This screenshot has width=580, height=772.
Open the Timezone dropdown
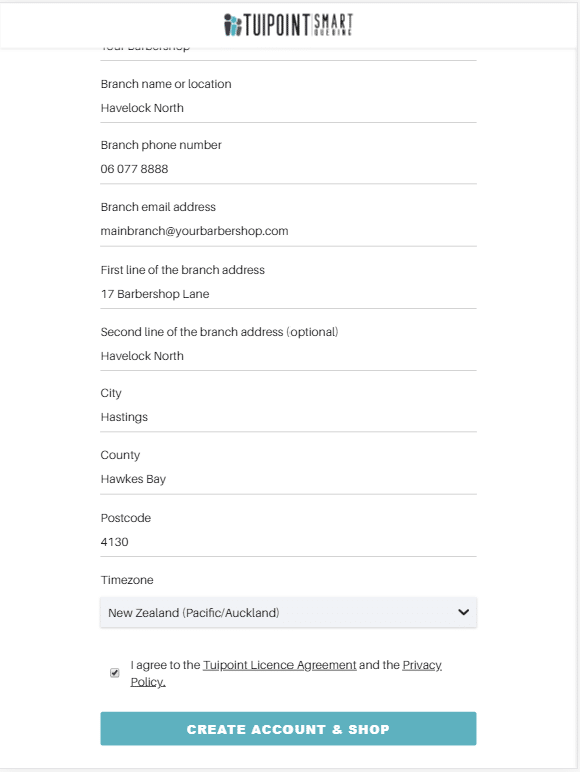tap(289, 612)
